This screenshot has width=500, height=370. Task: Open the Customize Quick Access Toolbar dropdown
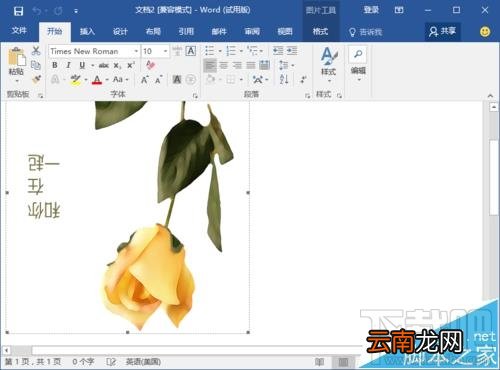click(x=76, y=11)
